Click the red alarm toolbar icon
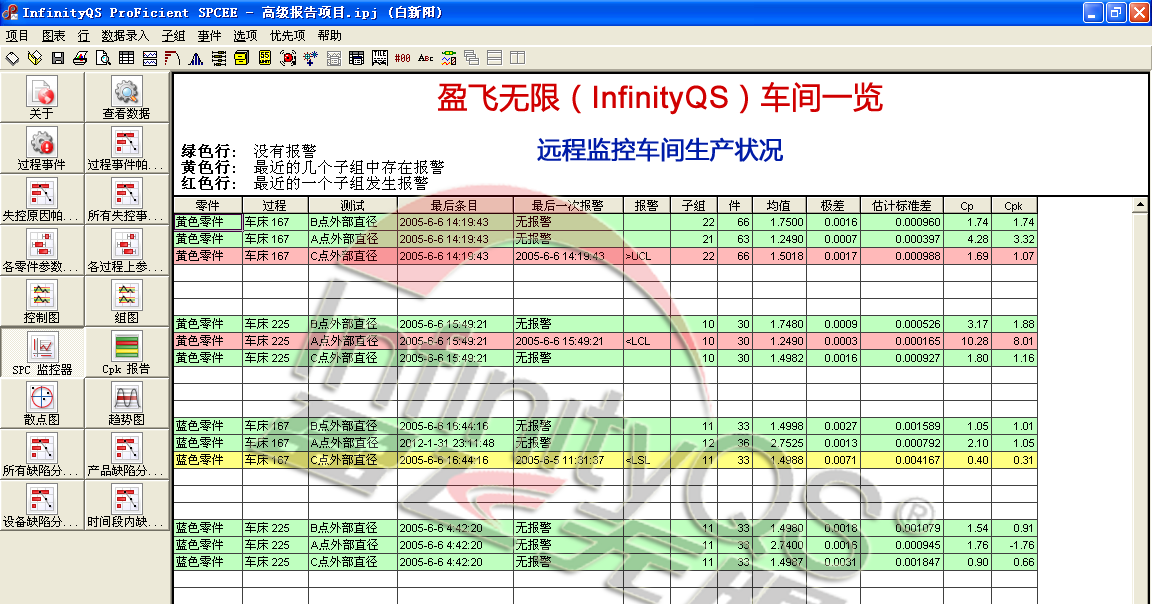1152x604 pixels. pos(287,58)
